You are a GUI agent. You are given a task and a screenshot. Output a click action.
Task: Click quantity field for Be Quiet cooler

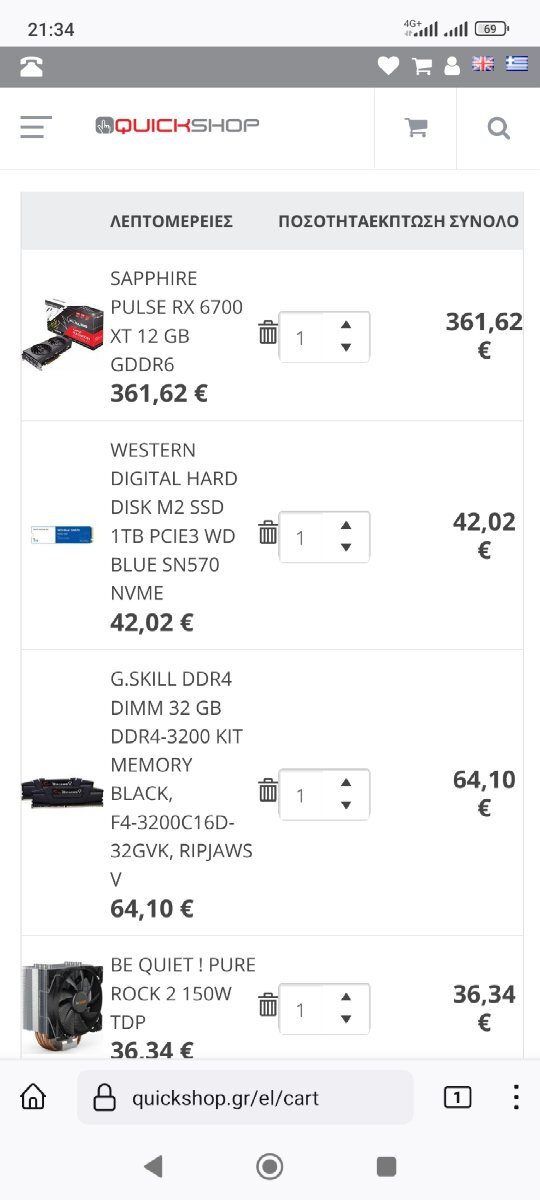[324, 1010]
